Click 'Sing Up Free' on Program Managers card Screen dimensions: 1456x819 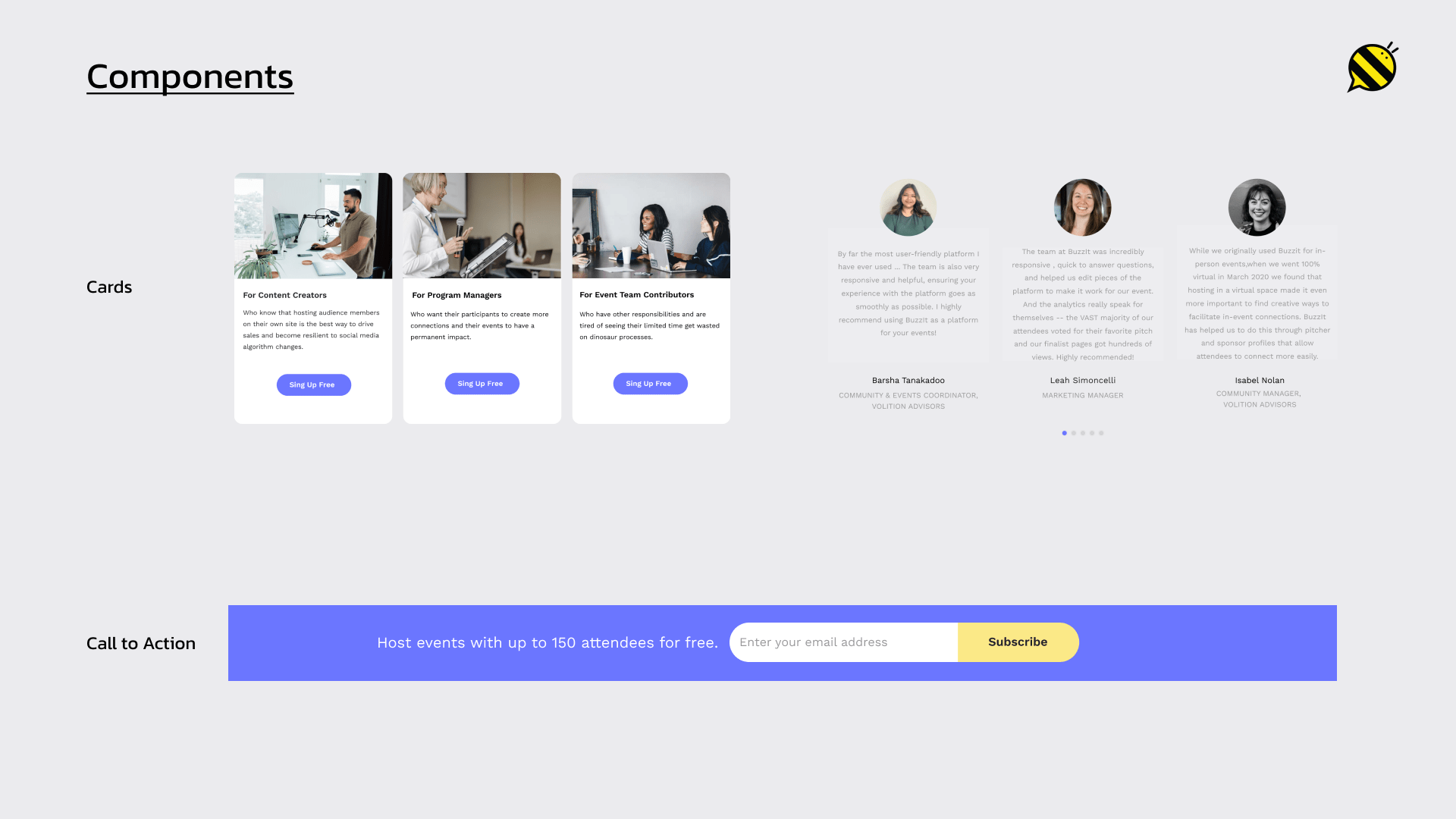coord(482,383)
